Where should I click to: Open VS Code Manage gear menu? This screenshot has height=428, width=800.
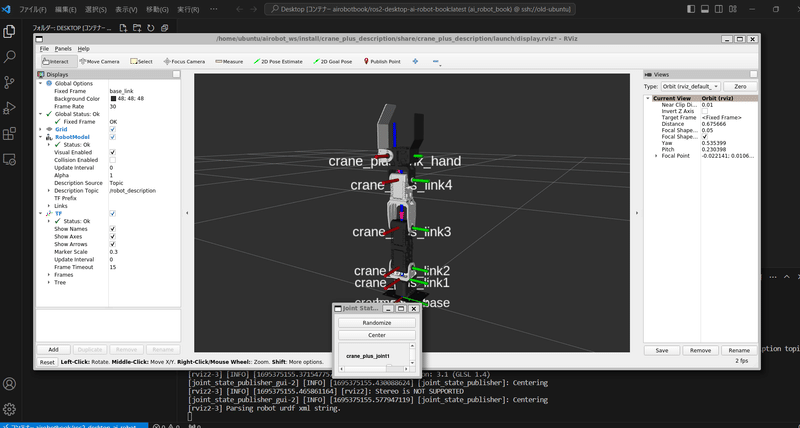pos(9,409)
